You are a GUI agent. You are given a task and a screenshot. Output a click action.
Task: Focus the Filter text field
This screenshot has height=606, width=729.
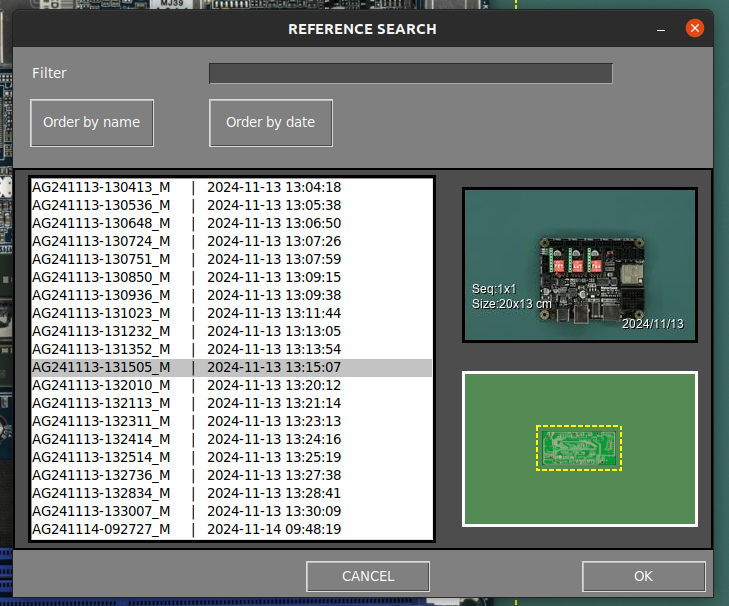coord(410,73)
